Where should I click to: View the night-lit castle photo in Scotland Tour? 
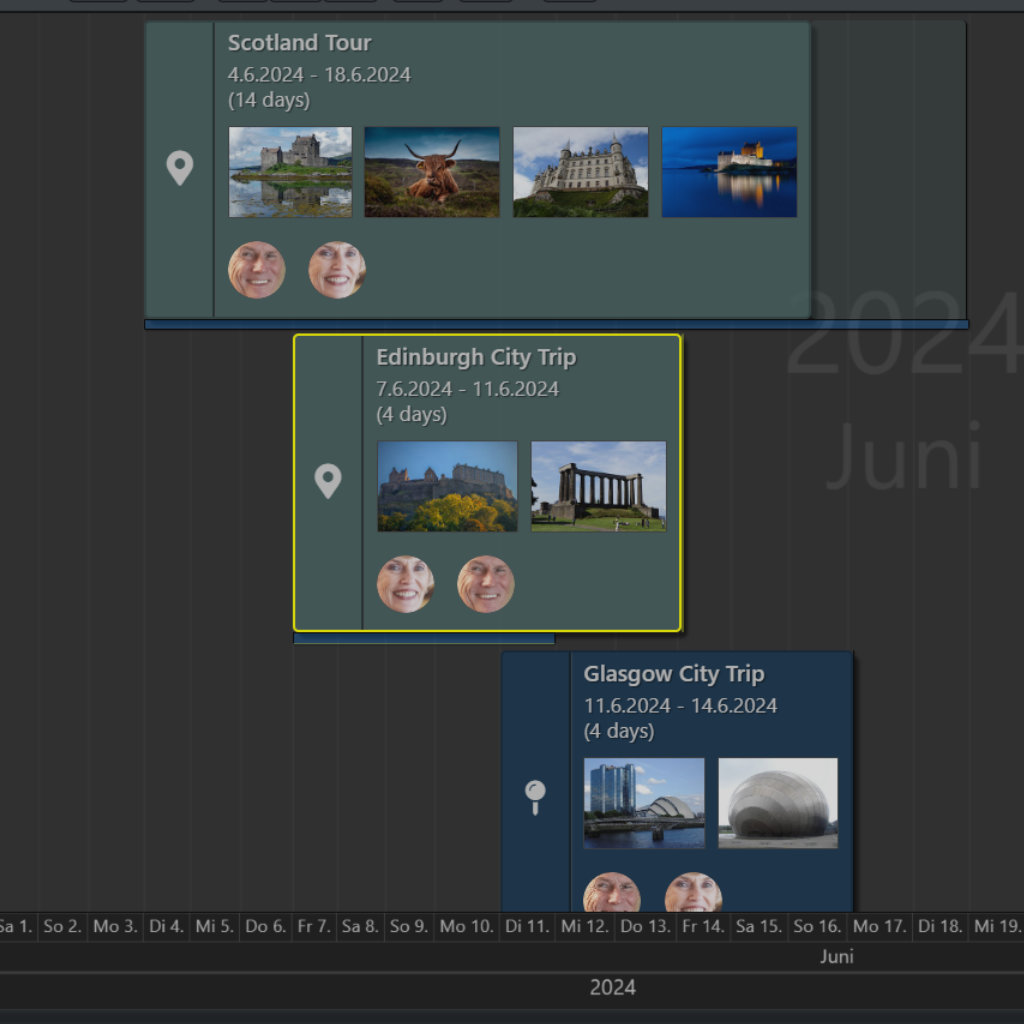(x=729, y=172)
